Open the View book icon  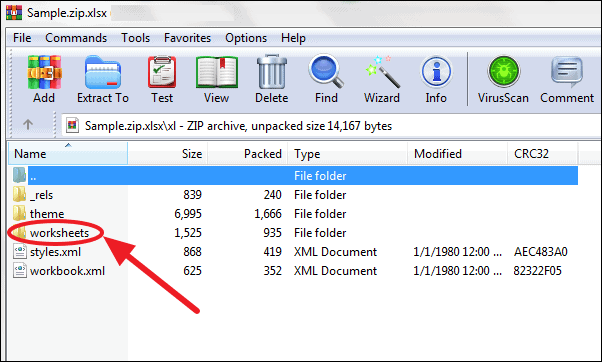217,72
